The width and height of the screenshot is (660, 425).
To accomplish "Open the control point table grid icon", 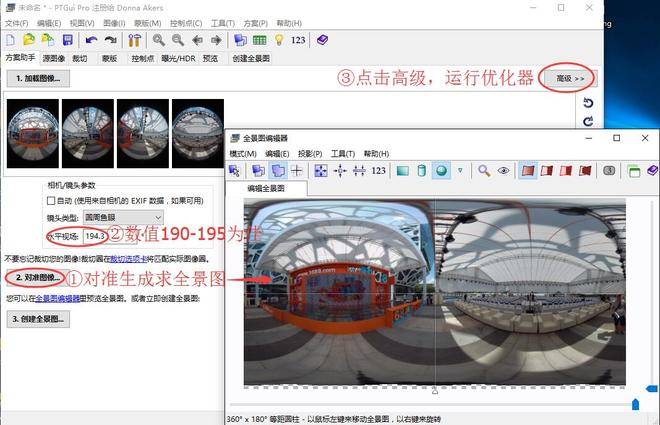I will point(260,40).
